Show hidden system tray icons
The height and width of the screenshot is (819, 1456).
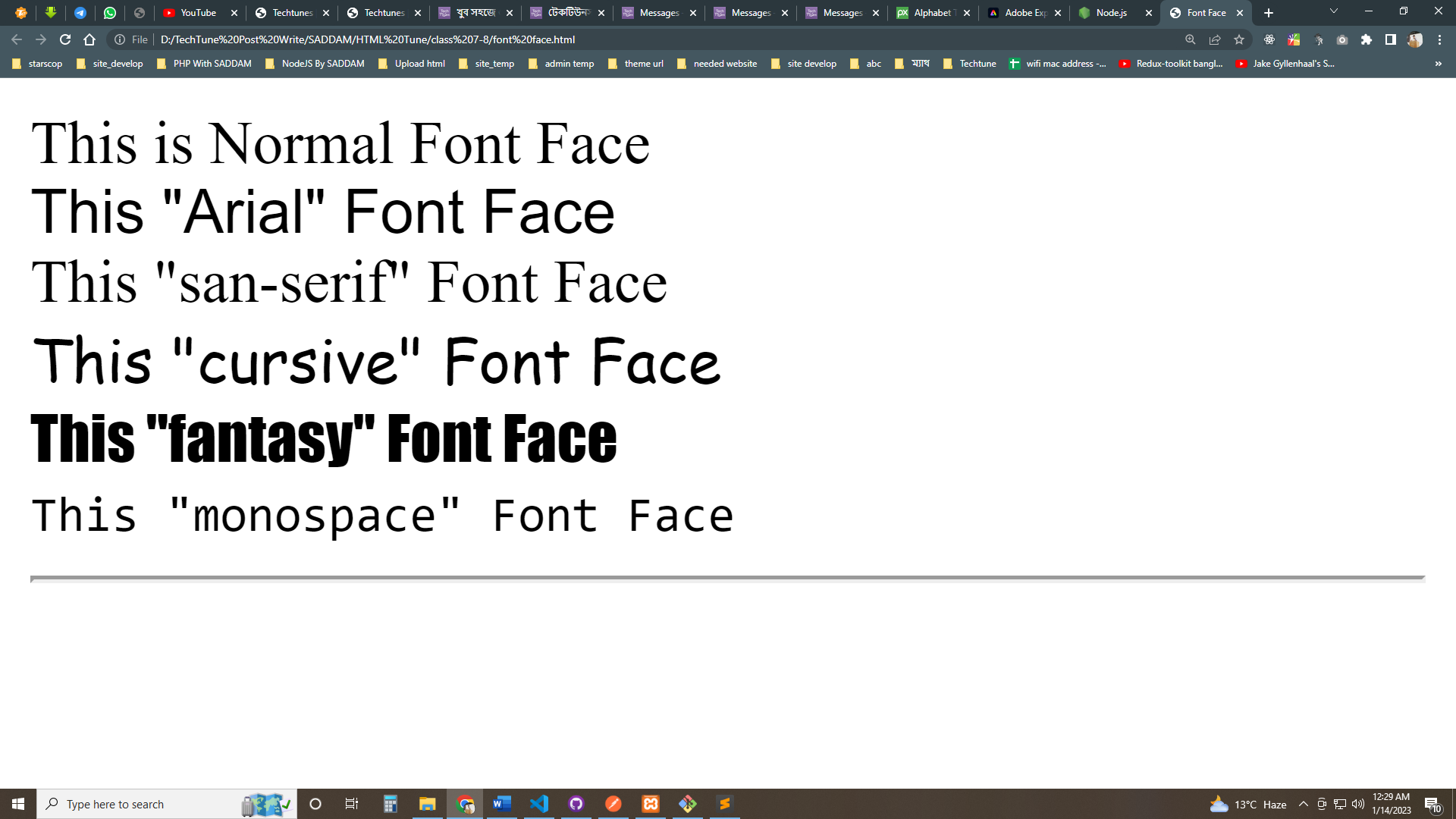point(1304,804)
